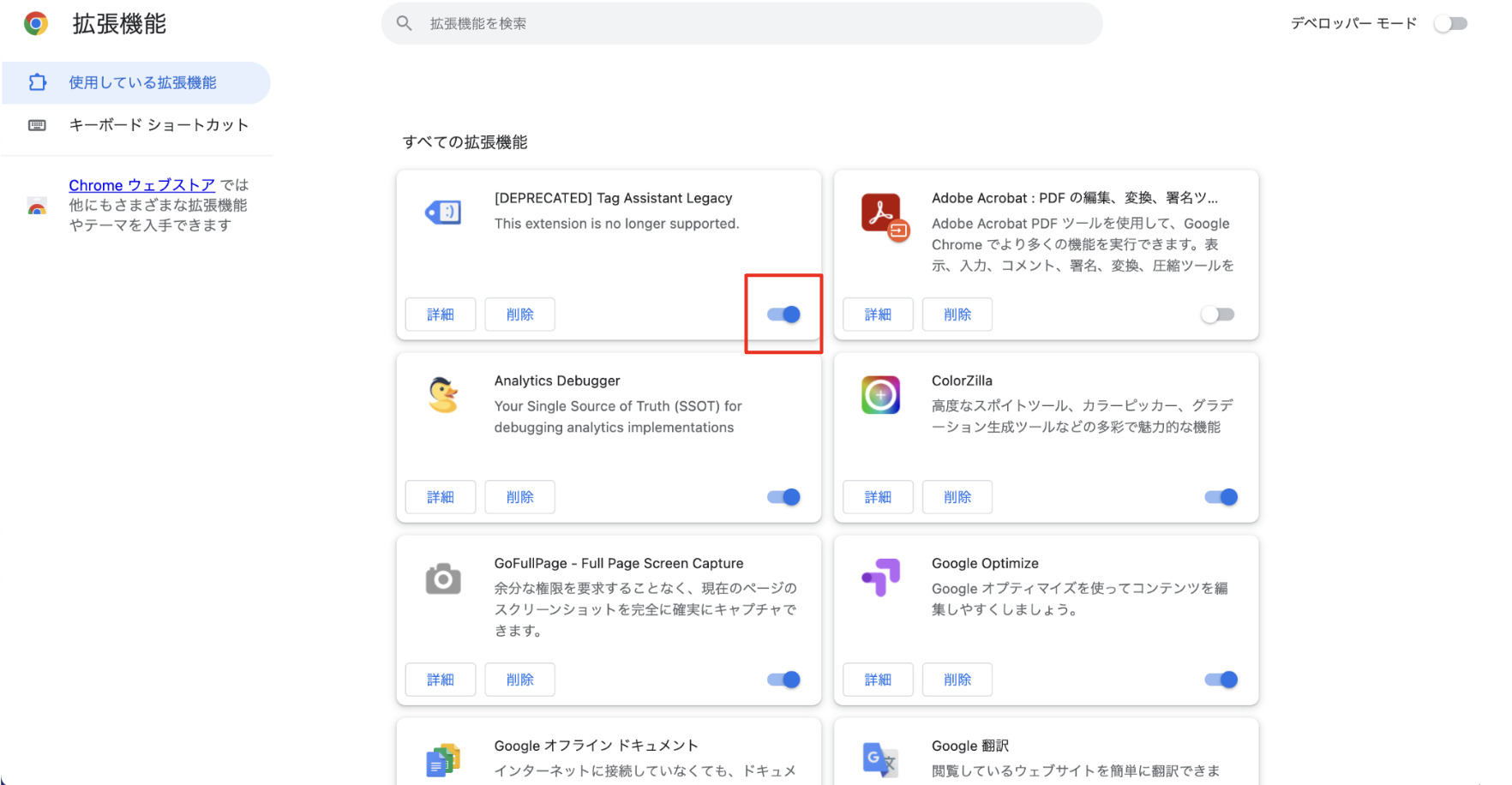Open 詳細 for Google Optimize
The height and width of the screenshot is (785, 1512).
(878, 680)
